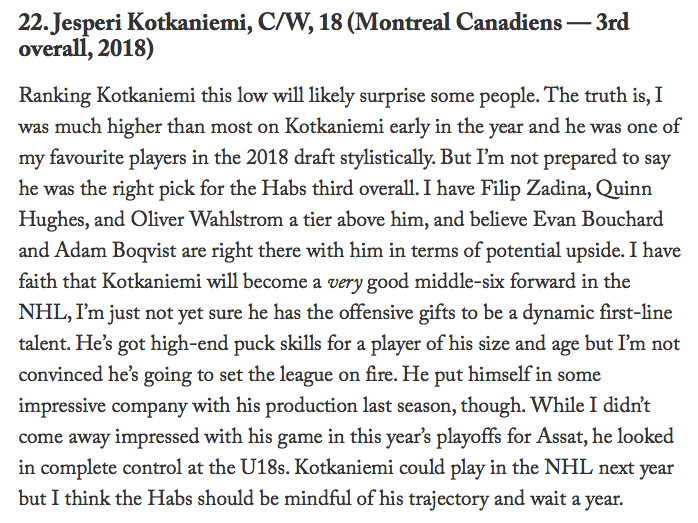Viewport: 698px width, 523px height.
Task: Click 'overall, 2018)' in the heading
Action: (x=85, y=48)
